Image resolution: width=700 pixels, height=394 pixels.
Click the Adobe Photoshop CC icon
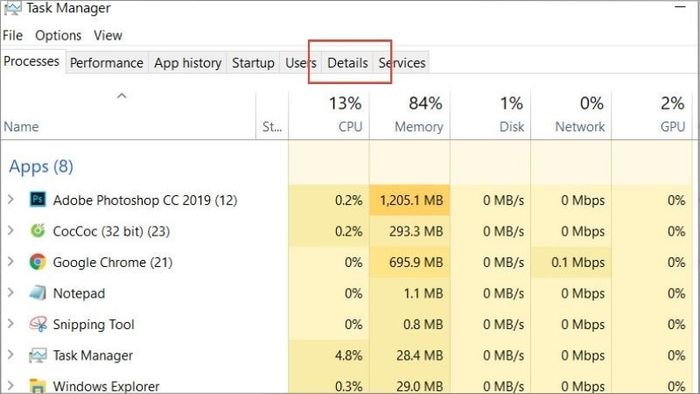point(38,199)
